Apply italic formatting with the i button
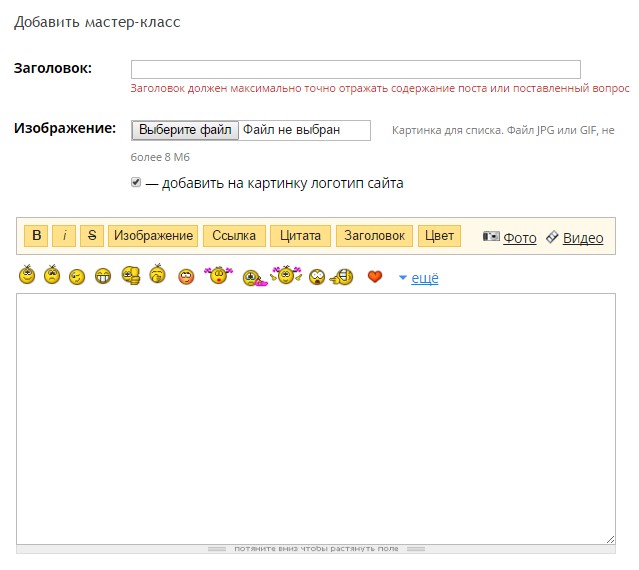Screen dimensions: 639x570 click(64, 236)
